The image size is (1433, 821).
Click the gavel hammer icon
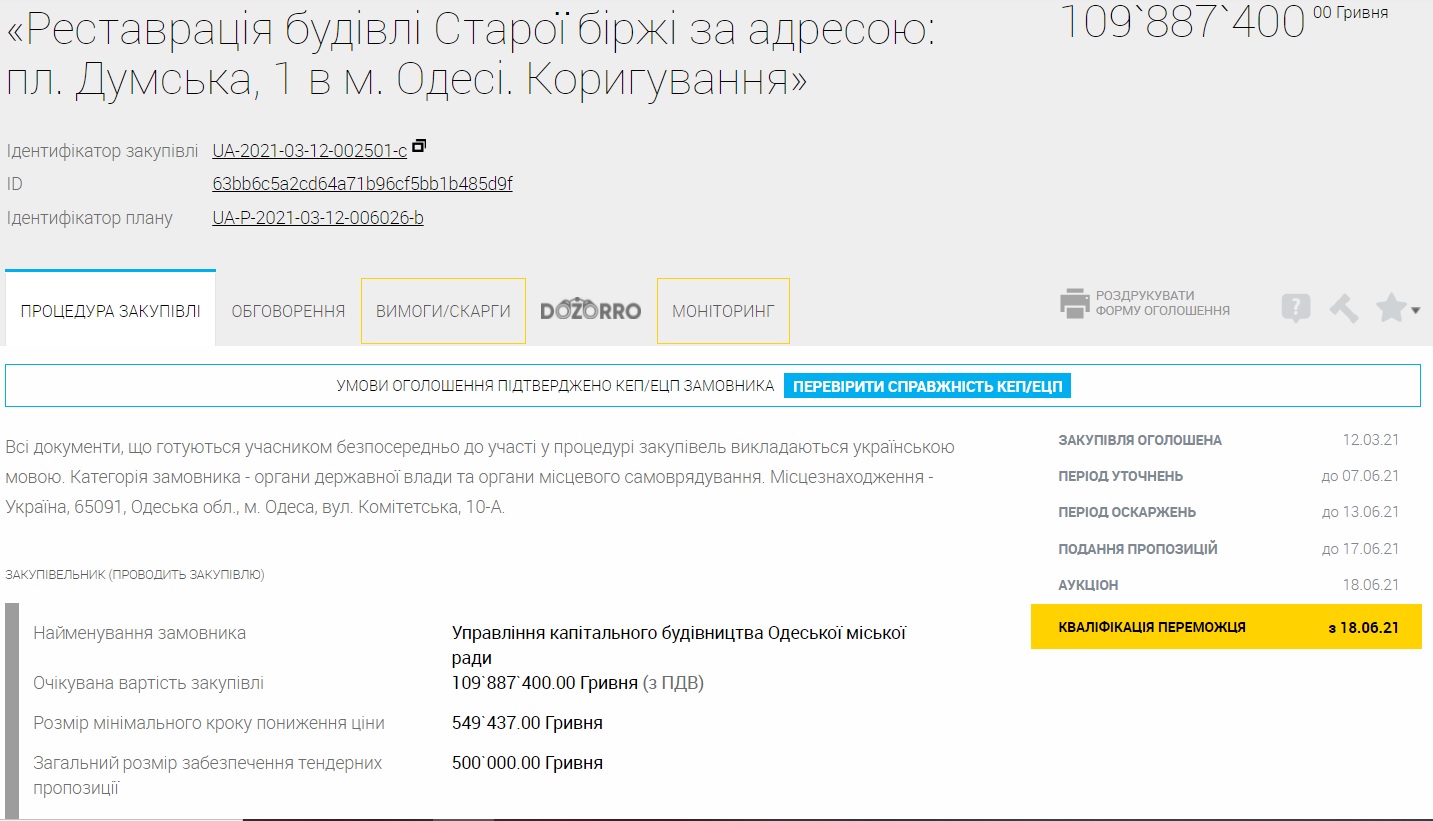click(x=1343, y=308)
